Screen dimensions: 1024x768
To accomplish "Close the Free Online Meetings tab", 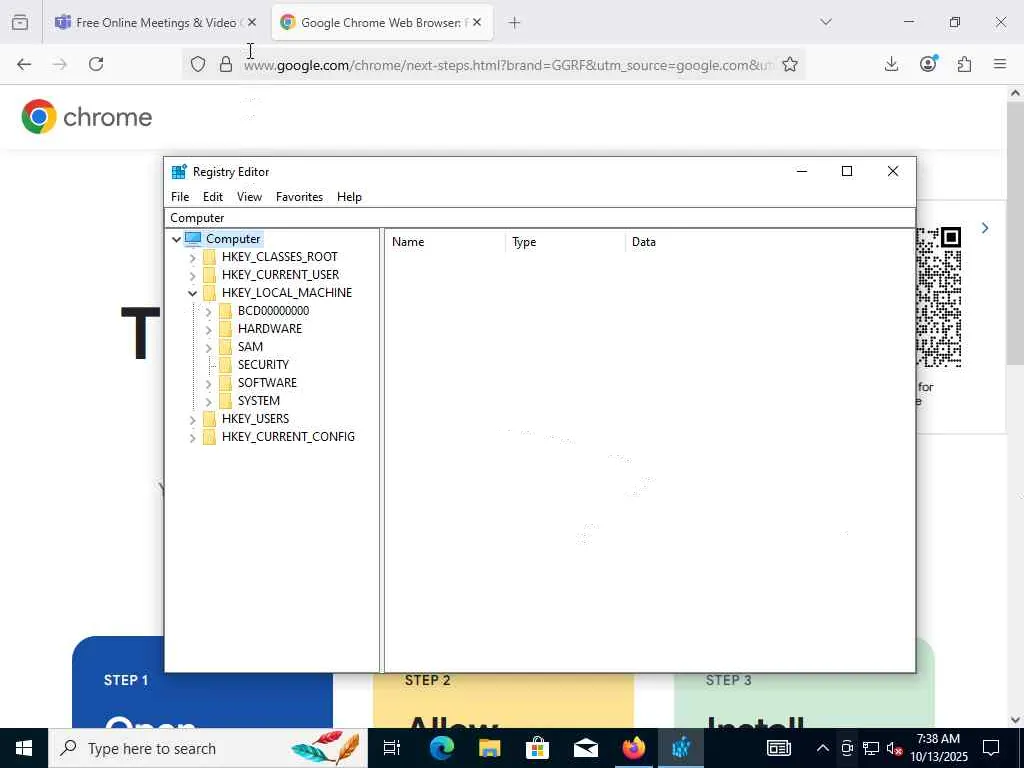I will click(252, 22).
